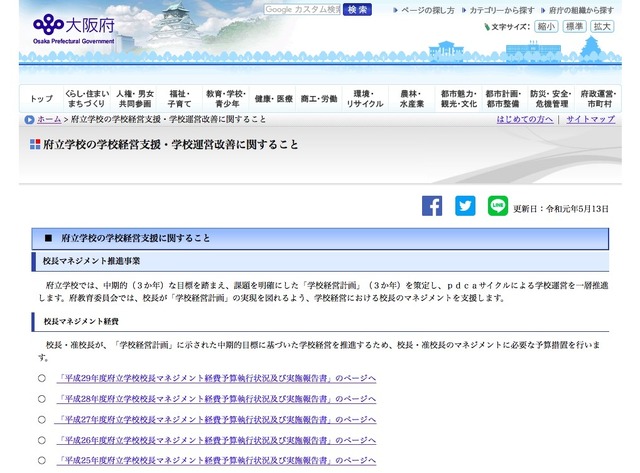Open 福祉・子育て menu
640x473 pixels.
[179, 99]
